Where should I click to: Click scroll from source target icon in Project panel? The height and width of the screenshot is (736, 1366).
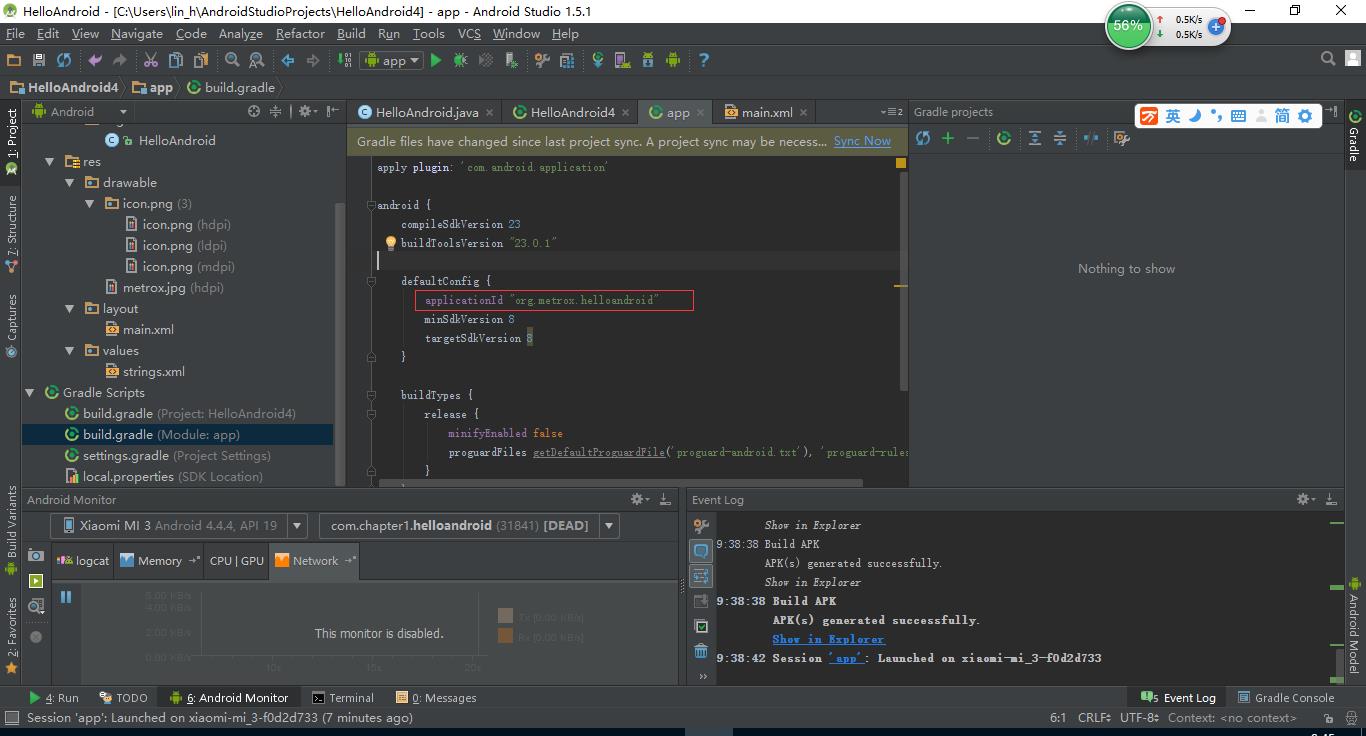[x=254, y=111]
